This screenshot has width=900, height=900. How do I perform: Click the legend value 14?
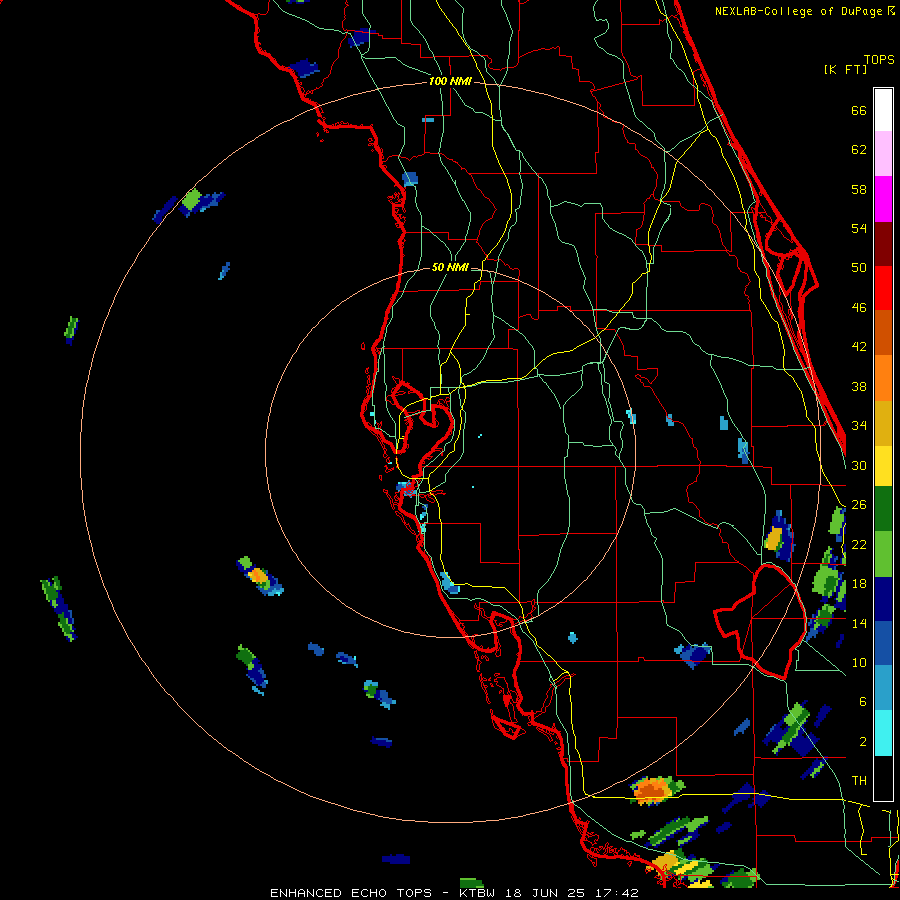tap(859, 623)
